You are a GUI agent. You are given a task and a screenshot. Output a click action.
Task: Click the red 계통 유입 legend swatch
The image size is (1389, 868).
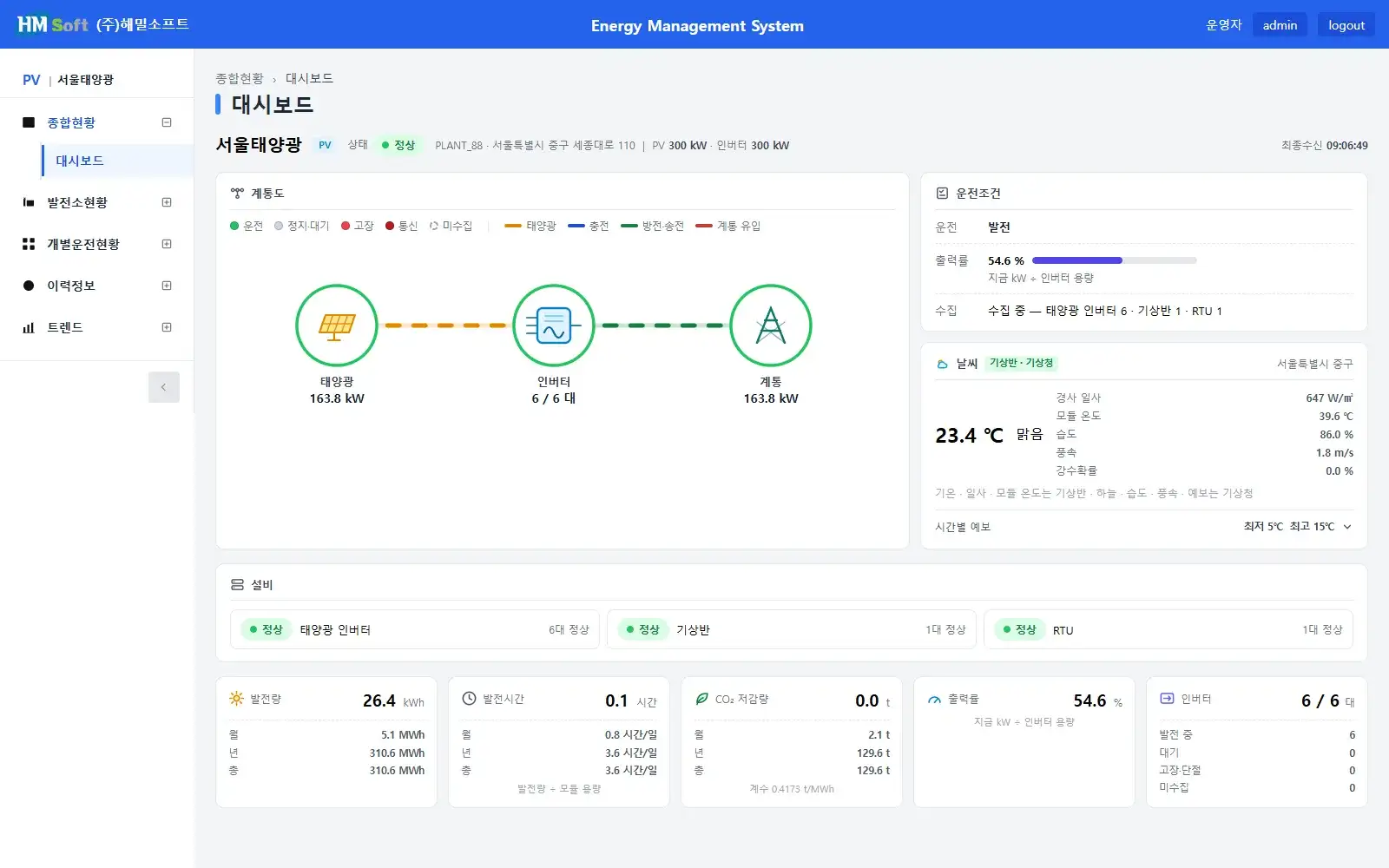(704, 226)
